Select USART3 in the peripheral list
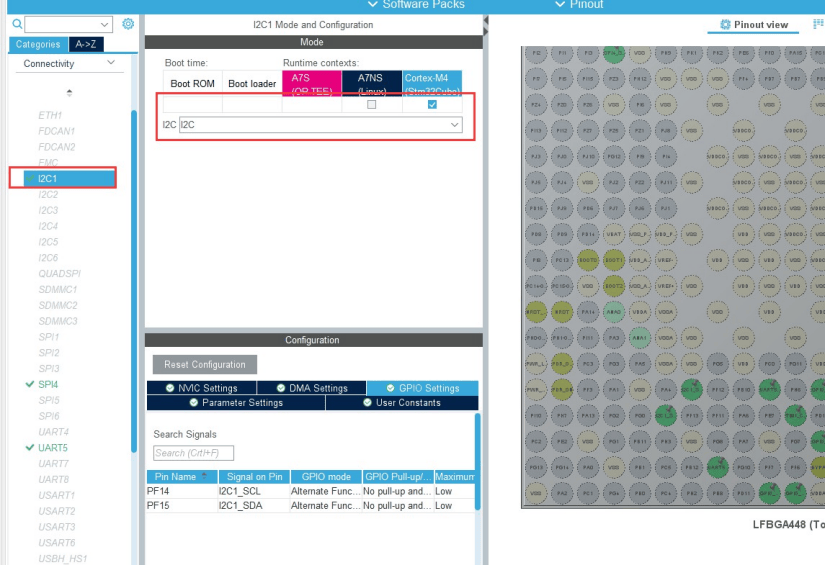The height and width of the screenshot is (566, 825). 57,527
